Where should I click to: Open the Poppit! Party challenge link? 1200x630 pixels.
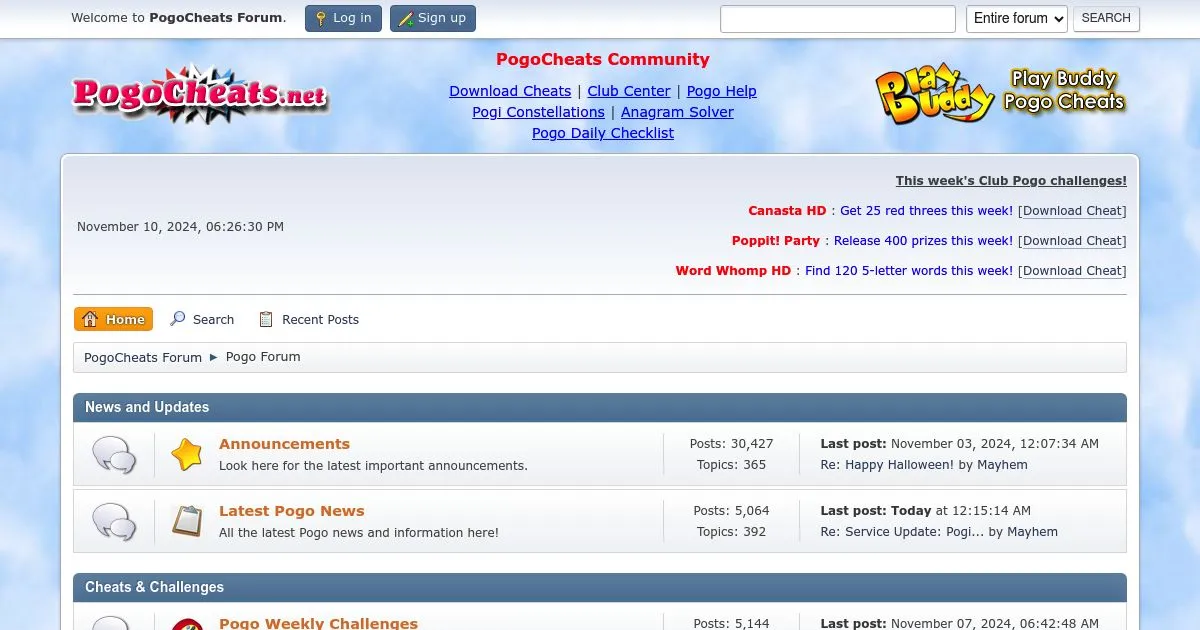click(x=775, y=241)
